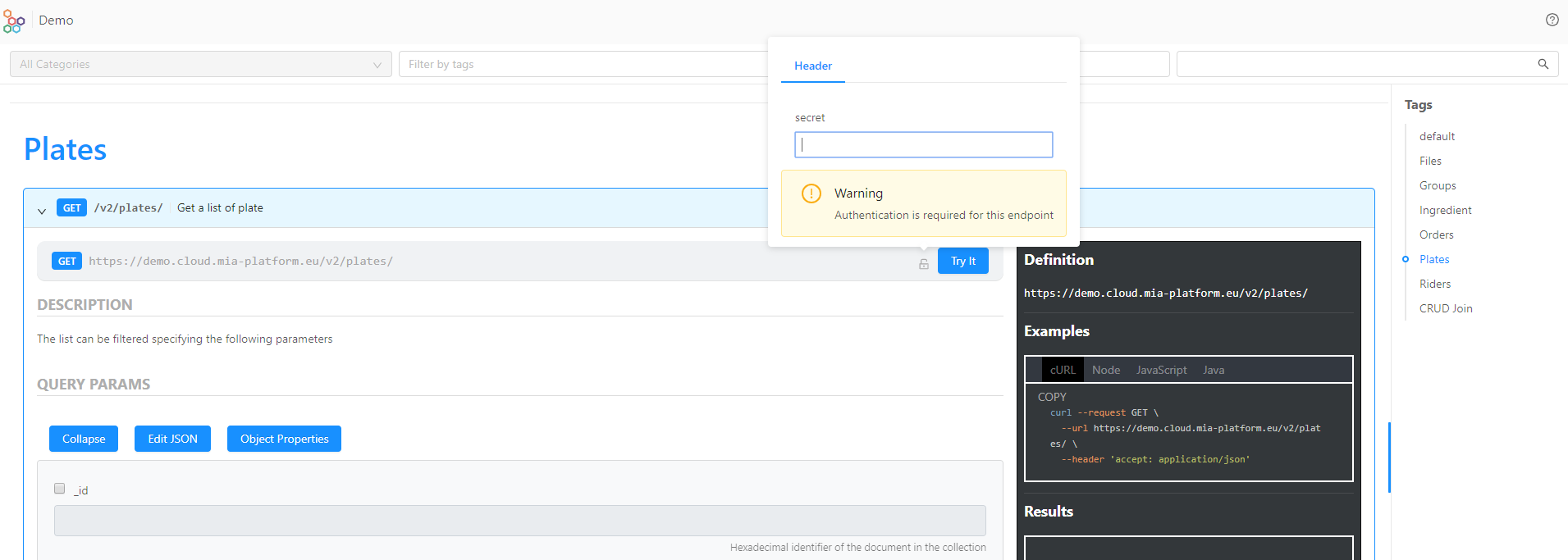Viewport: 1568px width, 560px height.
Task: Collapse the GET /v2/plates/ endpoint chevron
Action: [42, 211]
